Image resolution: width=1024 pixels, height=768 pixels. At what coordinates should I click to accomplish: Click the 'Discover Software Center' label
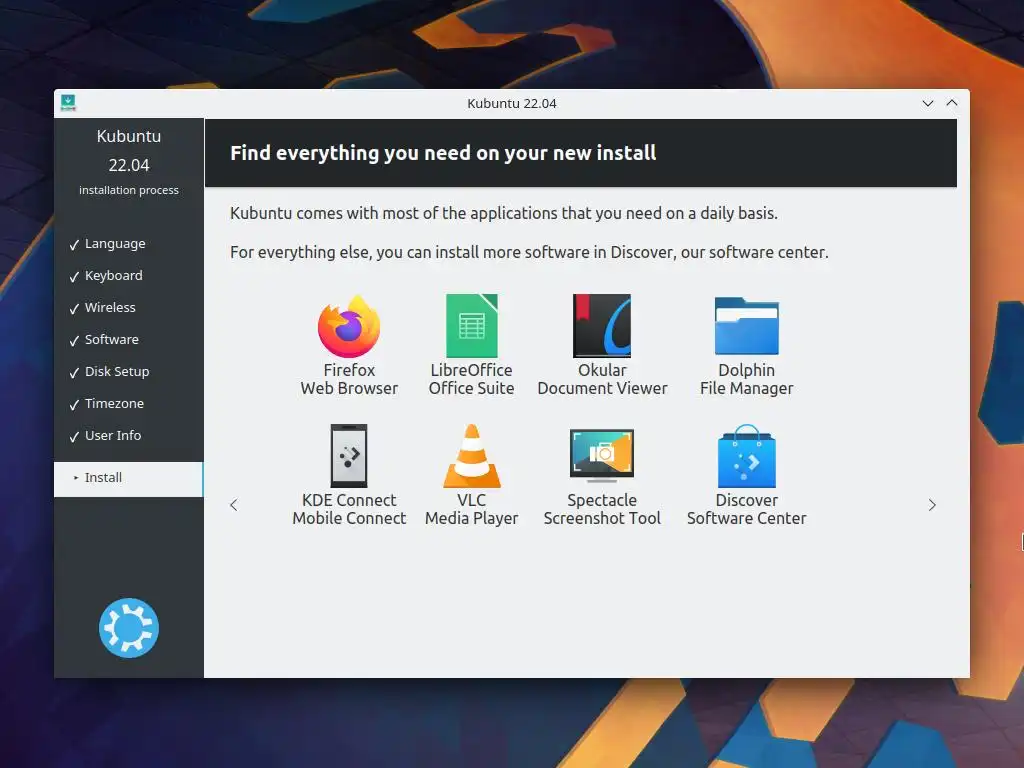746,509
